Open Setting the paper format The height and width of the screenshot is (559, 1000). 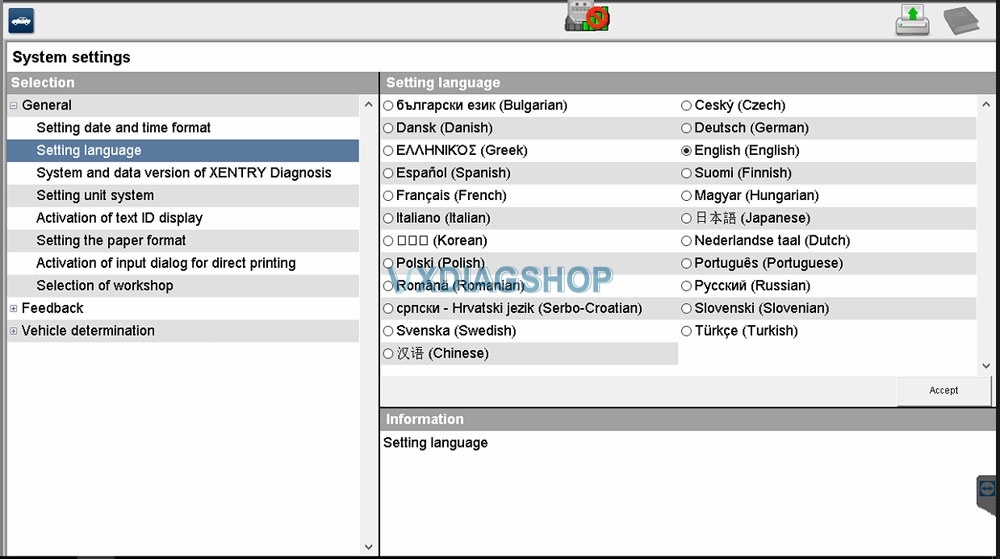tap(111, 240)
